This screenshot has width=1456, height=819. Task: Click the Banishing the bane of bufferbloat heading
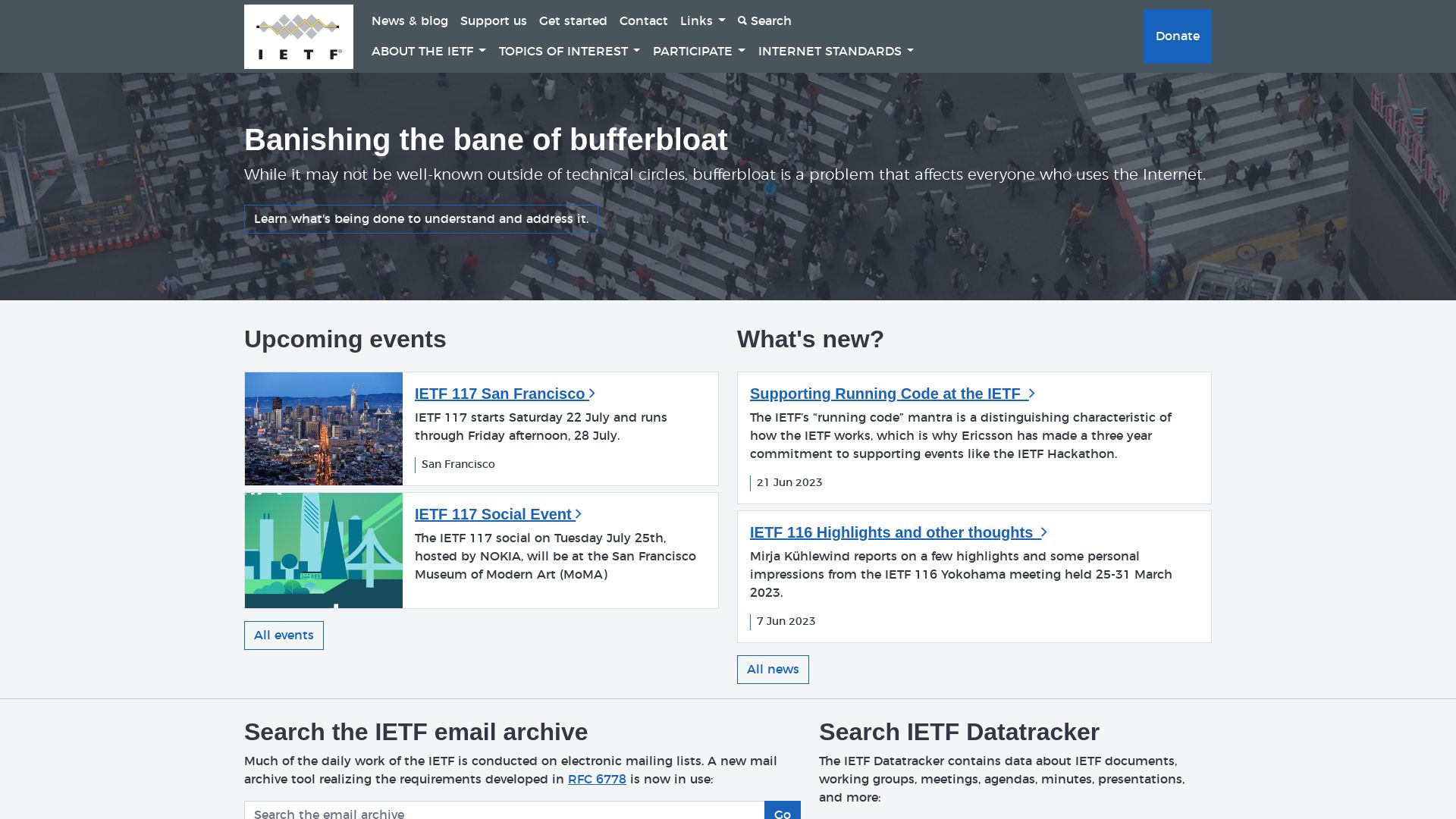coord(485,140)
